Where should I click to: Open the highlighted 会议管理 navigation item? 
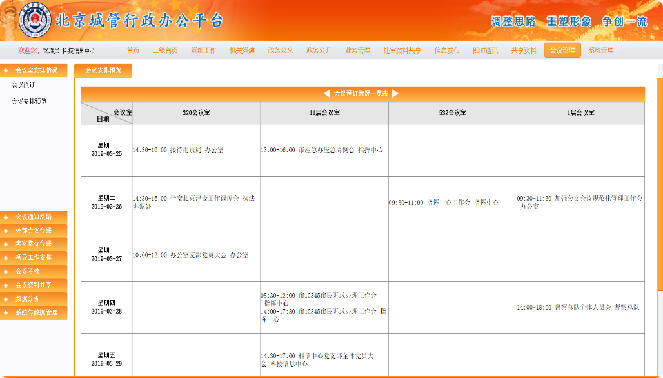562,50
